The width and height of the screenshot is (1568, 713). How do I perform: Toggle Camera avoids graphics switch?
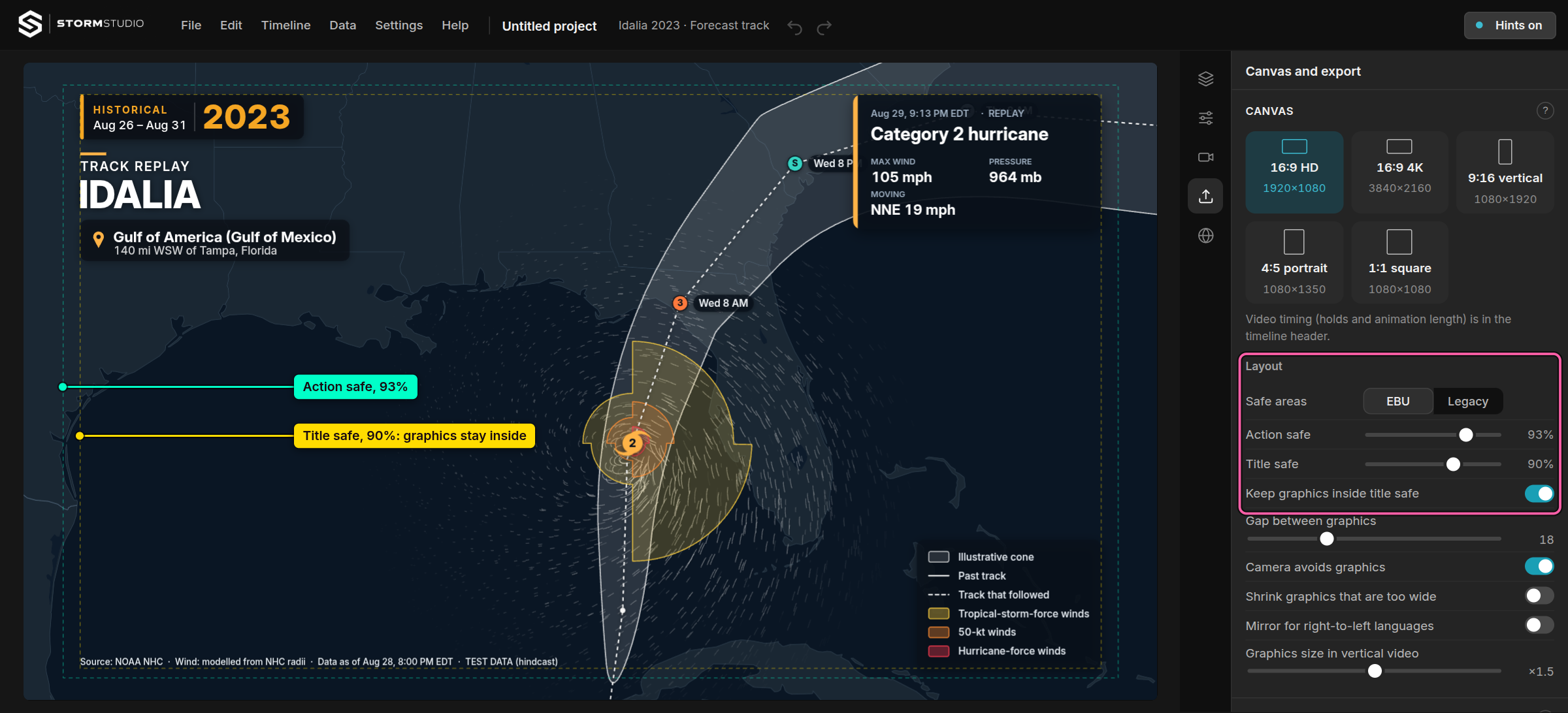(x=1539, y=566)
